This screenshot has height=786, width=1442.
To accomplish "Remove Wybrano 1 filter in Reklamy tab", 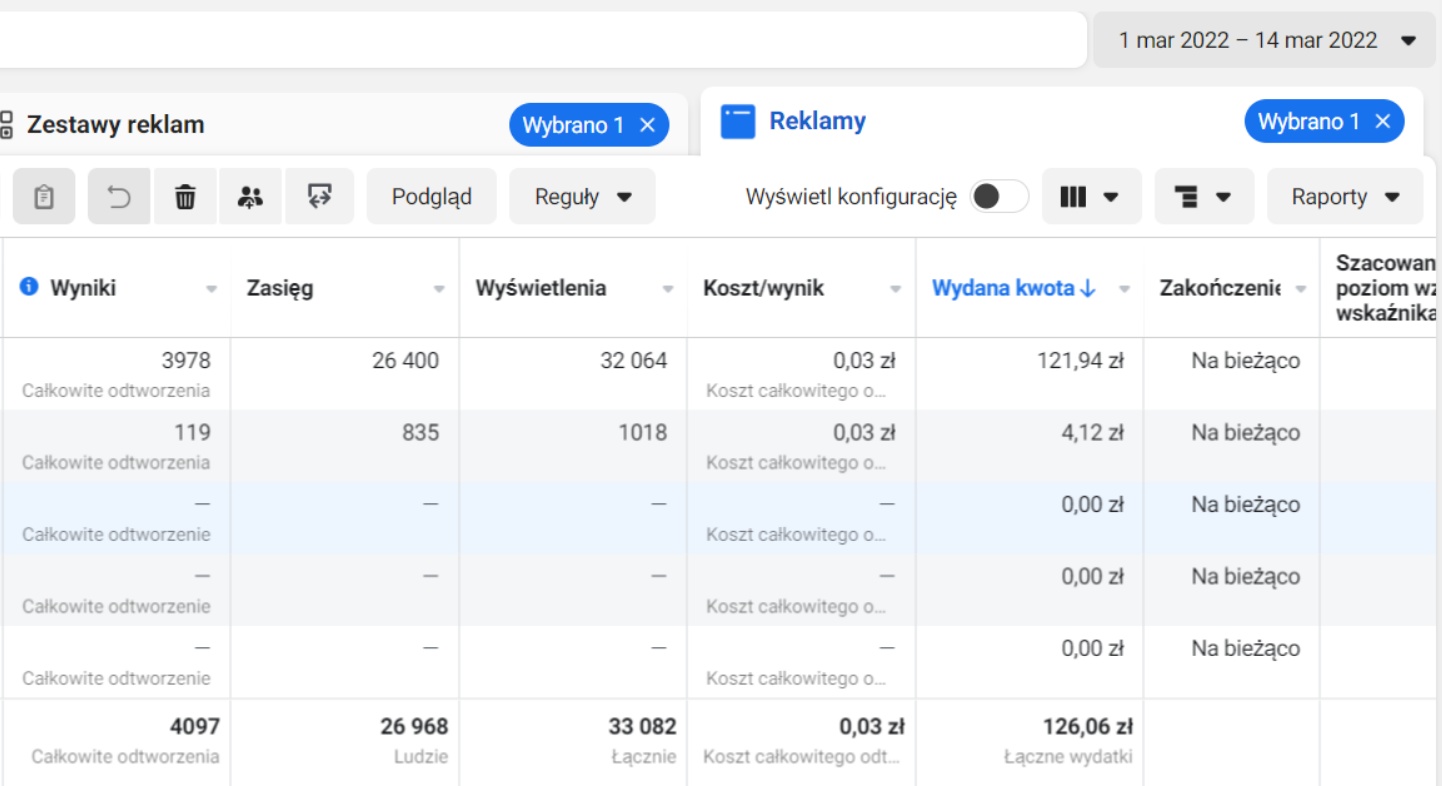I will point(1383,122).
